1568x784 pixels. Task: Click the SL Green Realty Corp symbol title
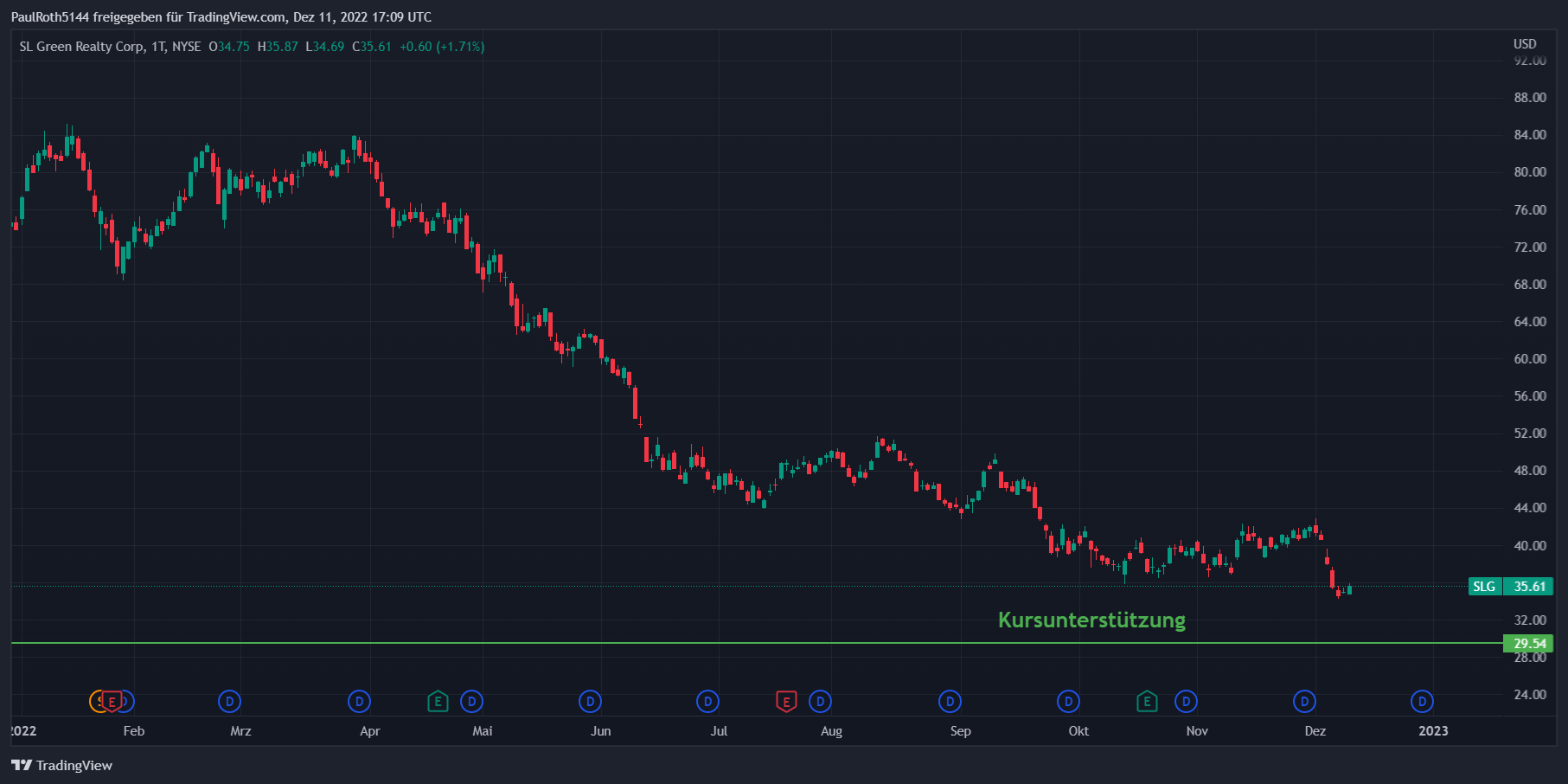[x=82, y=47]
